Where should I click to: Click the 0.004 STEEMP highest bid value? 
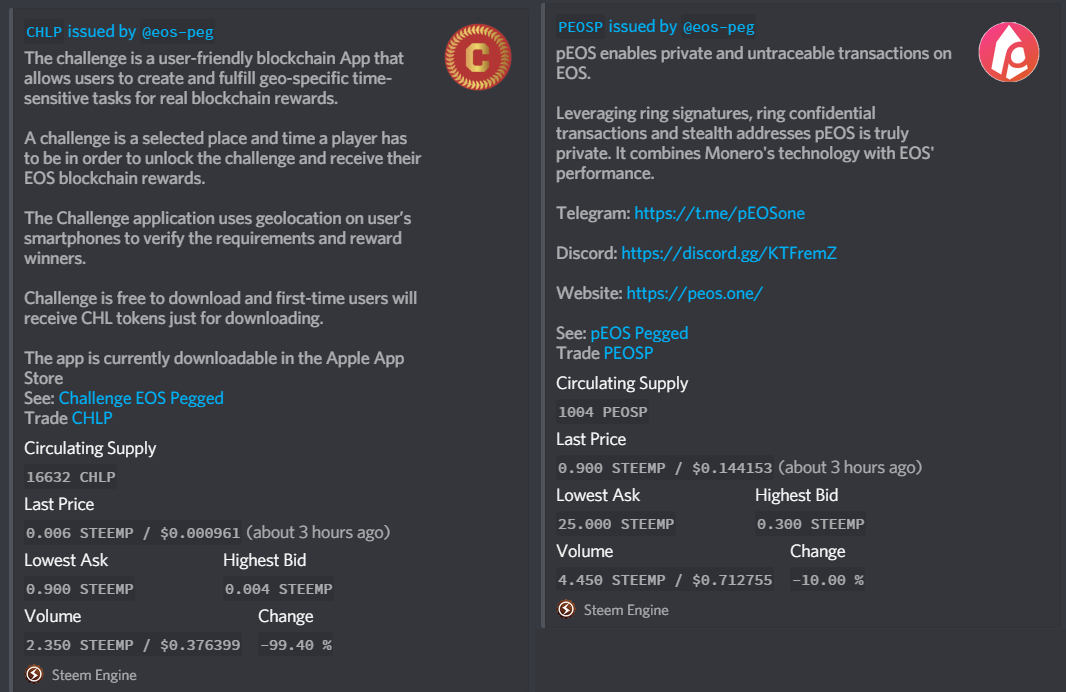coord(279,589)
